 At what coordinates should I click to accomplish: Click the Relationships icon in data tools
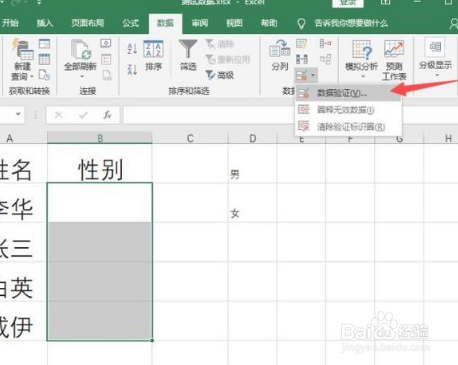pos(325,59)
